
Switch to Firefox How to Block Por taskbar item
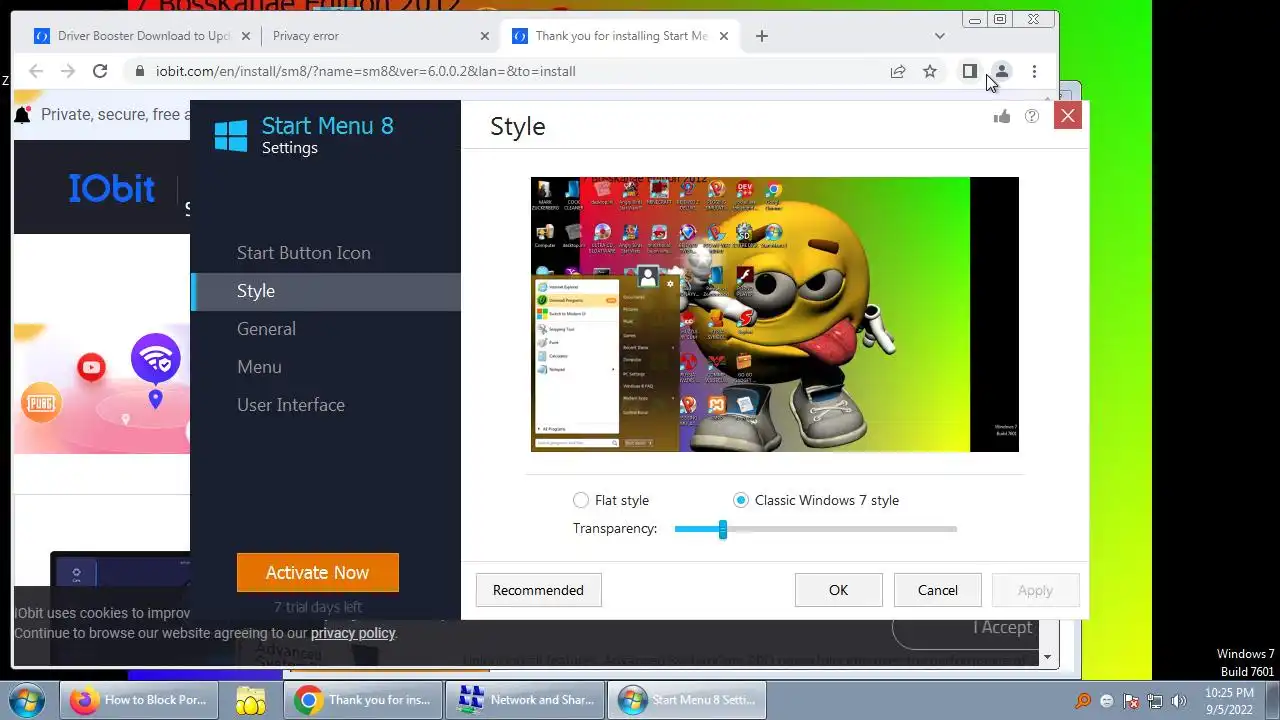coord(137,700)
